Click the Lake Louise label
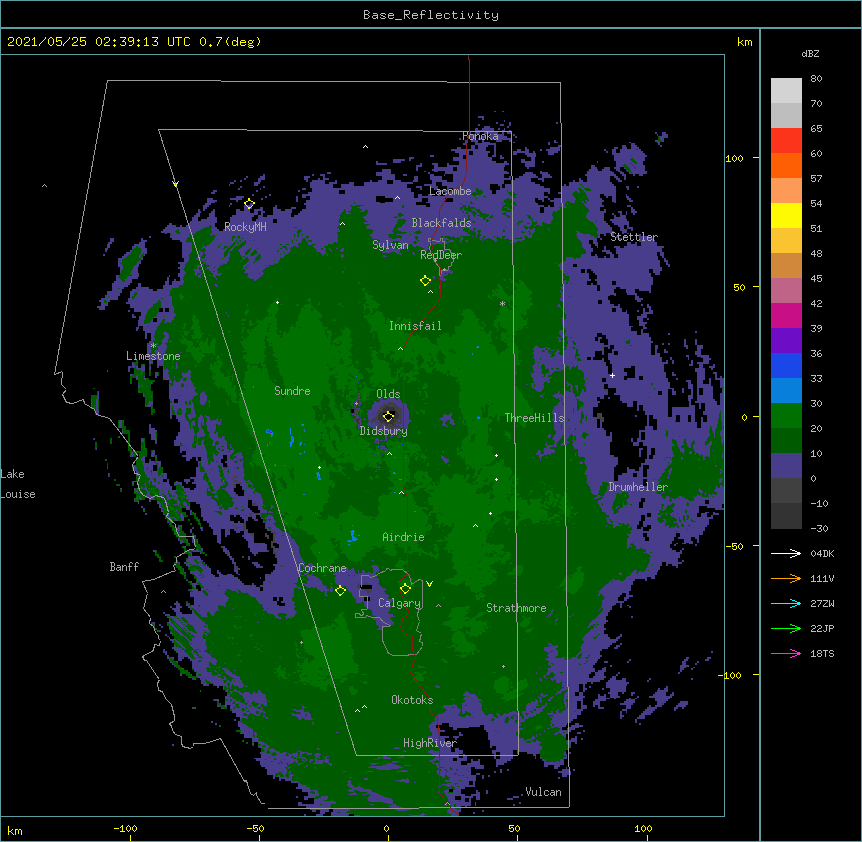 (x=18, y=484)
